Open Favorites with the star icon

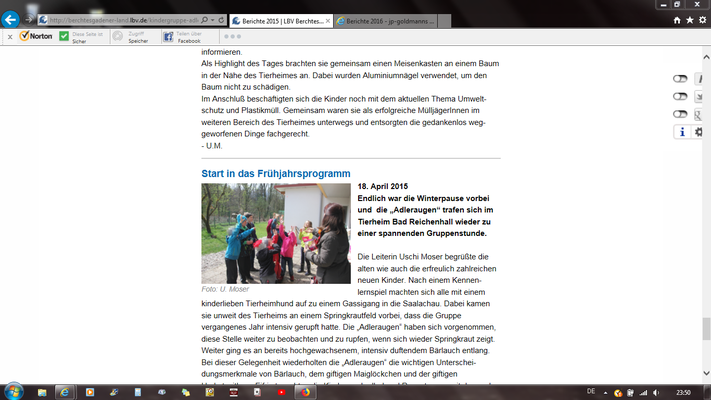click(x=690, y=20)
